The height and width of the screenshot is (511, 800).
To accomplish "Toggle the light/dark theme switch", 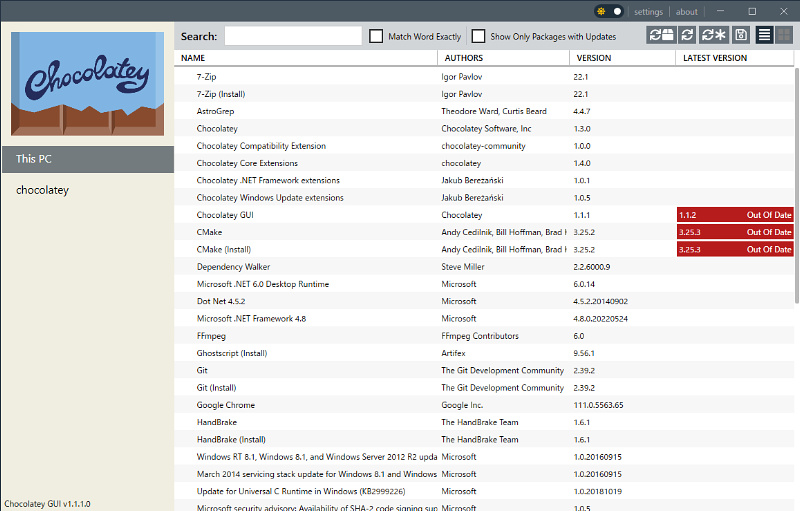I will [609, 11].
